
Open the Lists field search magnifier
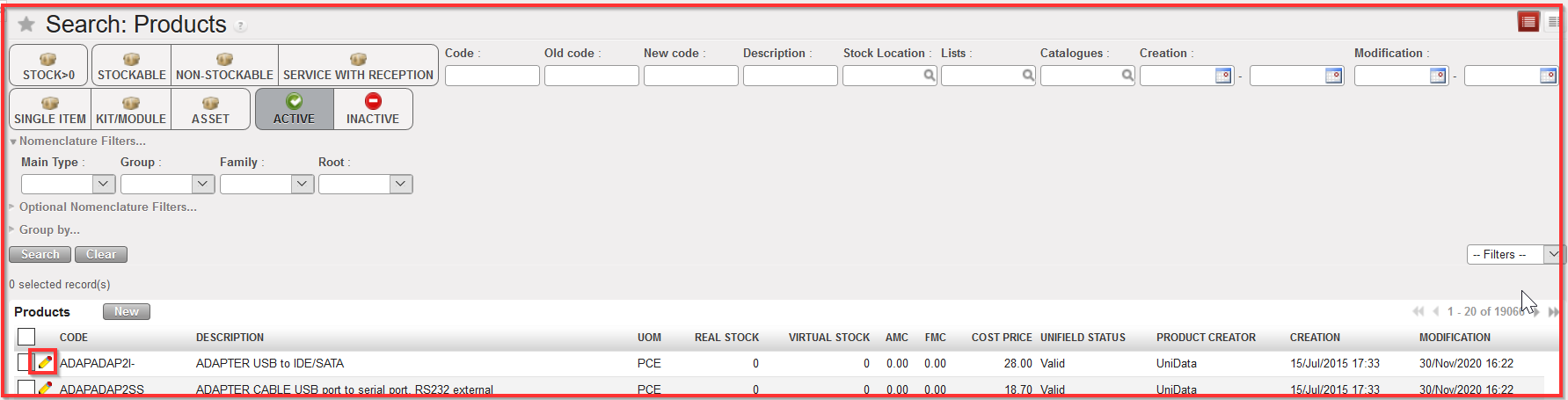click(x=1027, y=76)
